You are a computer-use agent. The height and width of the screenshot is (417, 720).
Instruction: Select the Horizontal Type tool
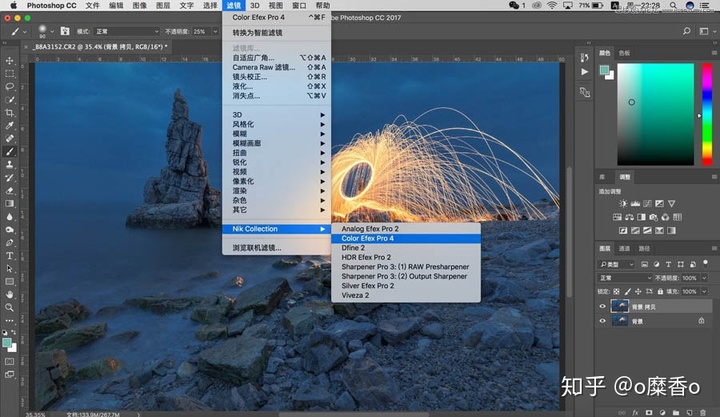9,256
